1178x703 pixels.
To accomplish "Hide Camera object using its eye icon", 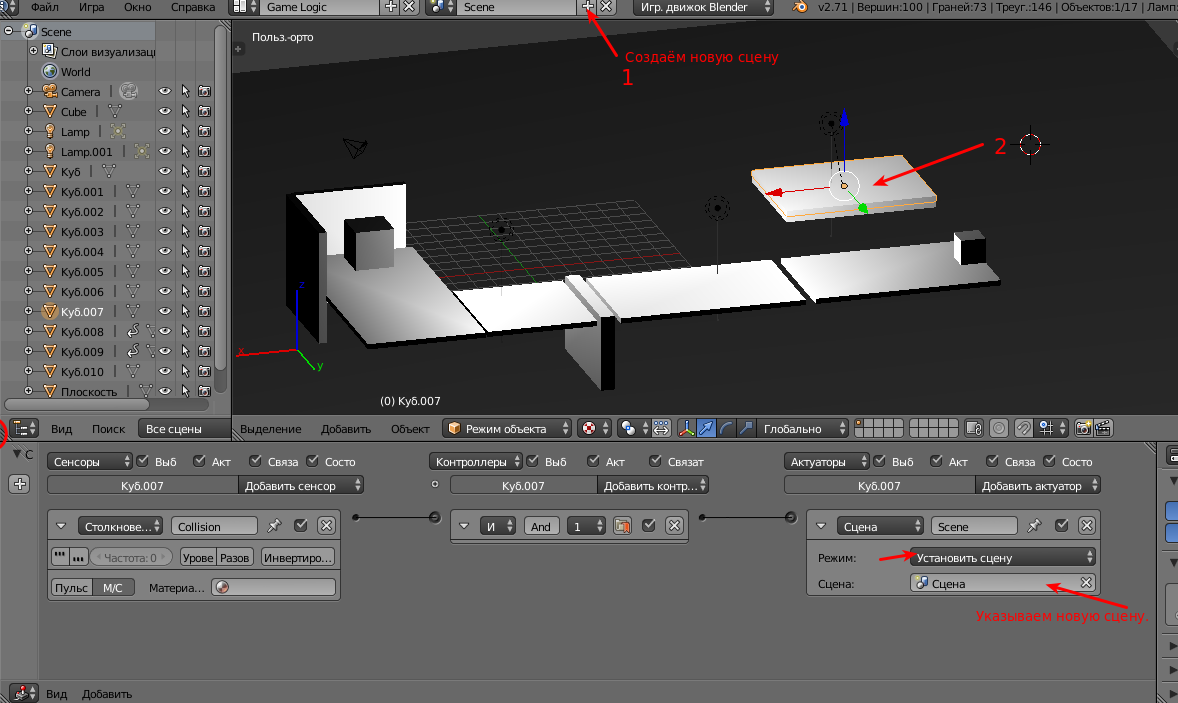I will (165, 92).
